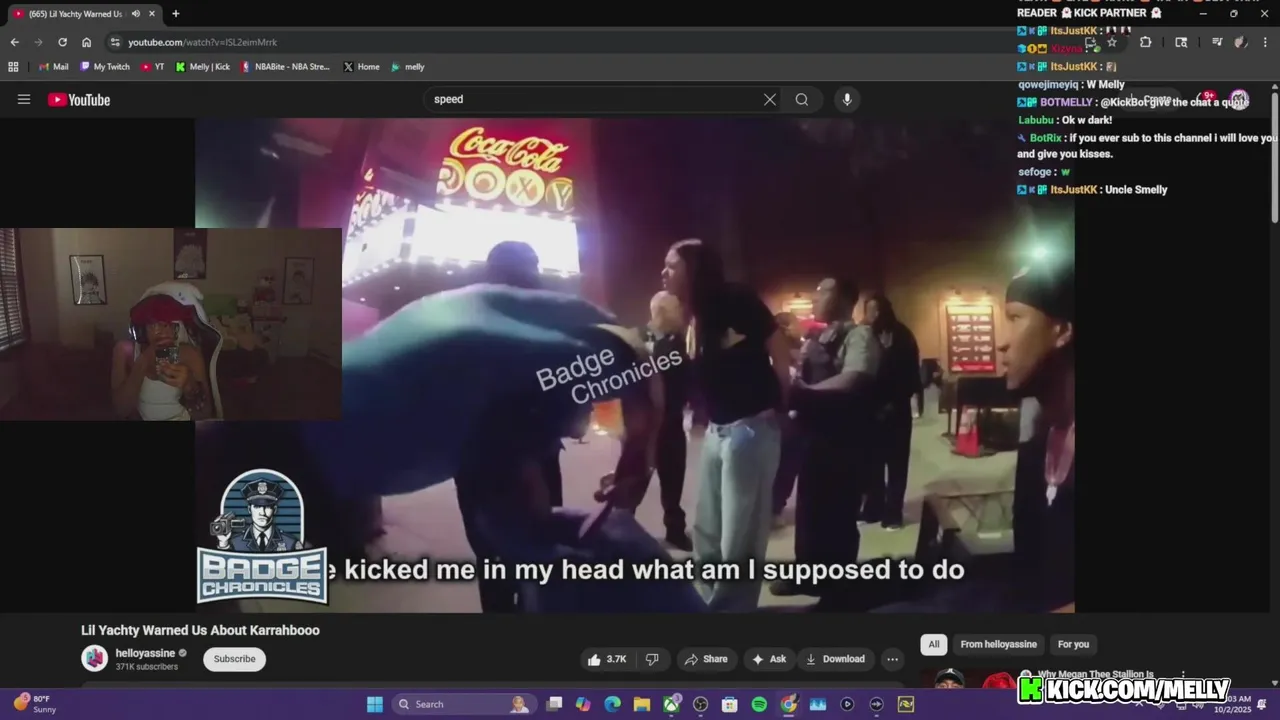Open a new browser tab
Screen dimensions: 1280x720
pos(176,14)
